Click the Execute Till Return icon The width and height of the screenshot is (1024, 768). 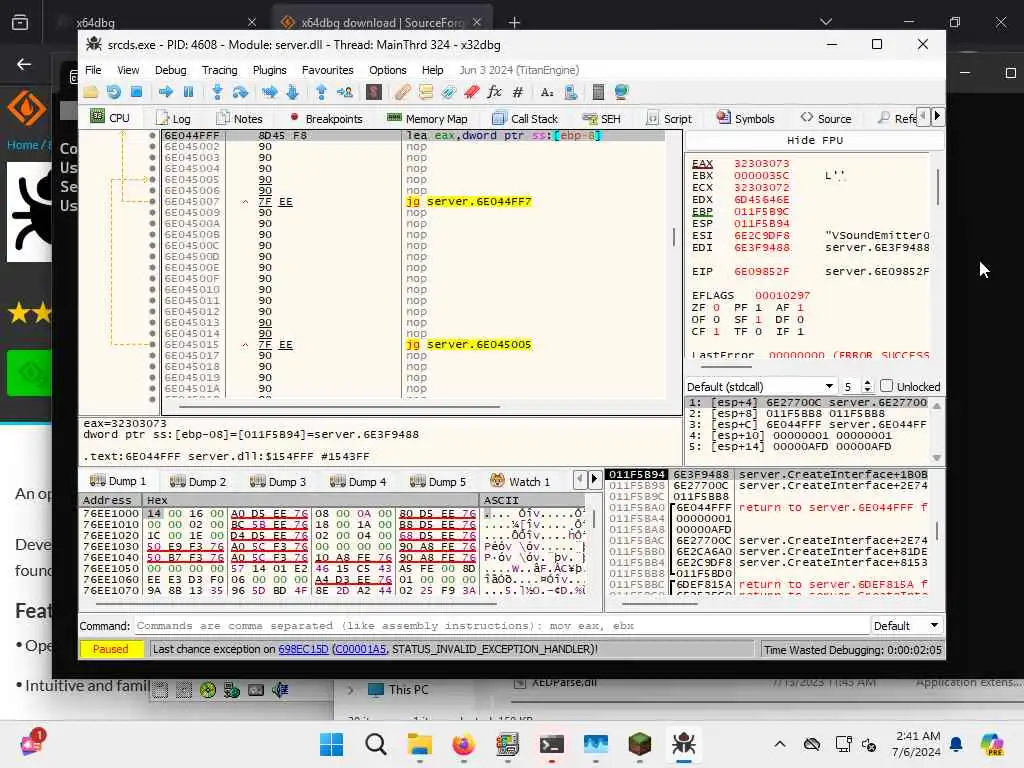(321, 93)
